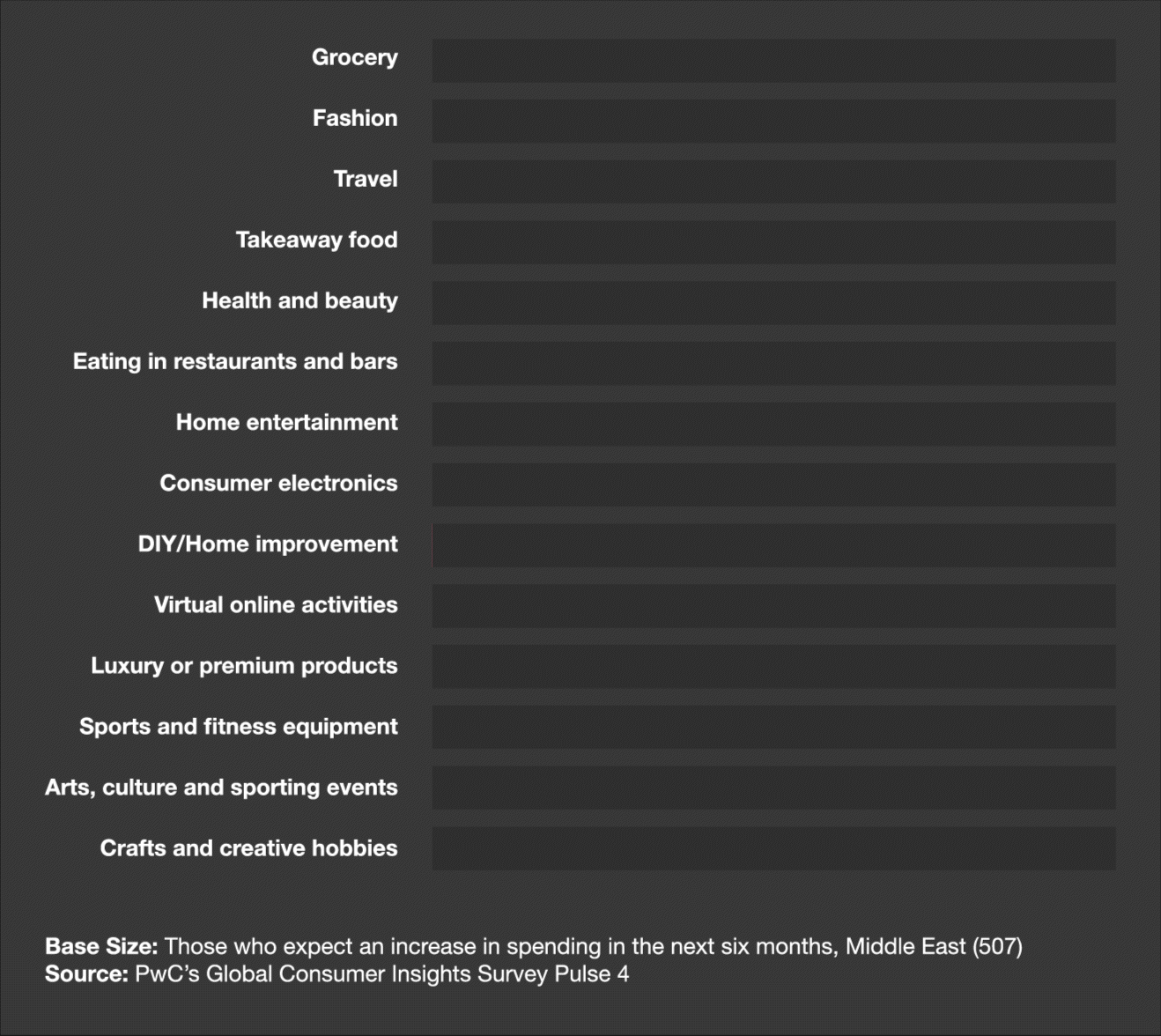This screenshot has width=1161, height=1036.
Task: Select the Takeaway food label
Action: tap(316, 240)
